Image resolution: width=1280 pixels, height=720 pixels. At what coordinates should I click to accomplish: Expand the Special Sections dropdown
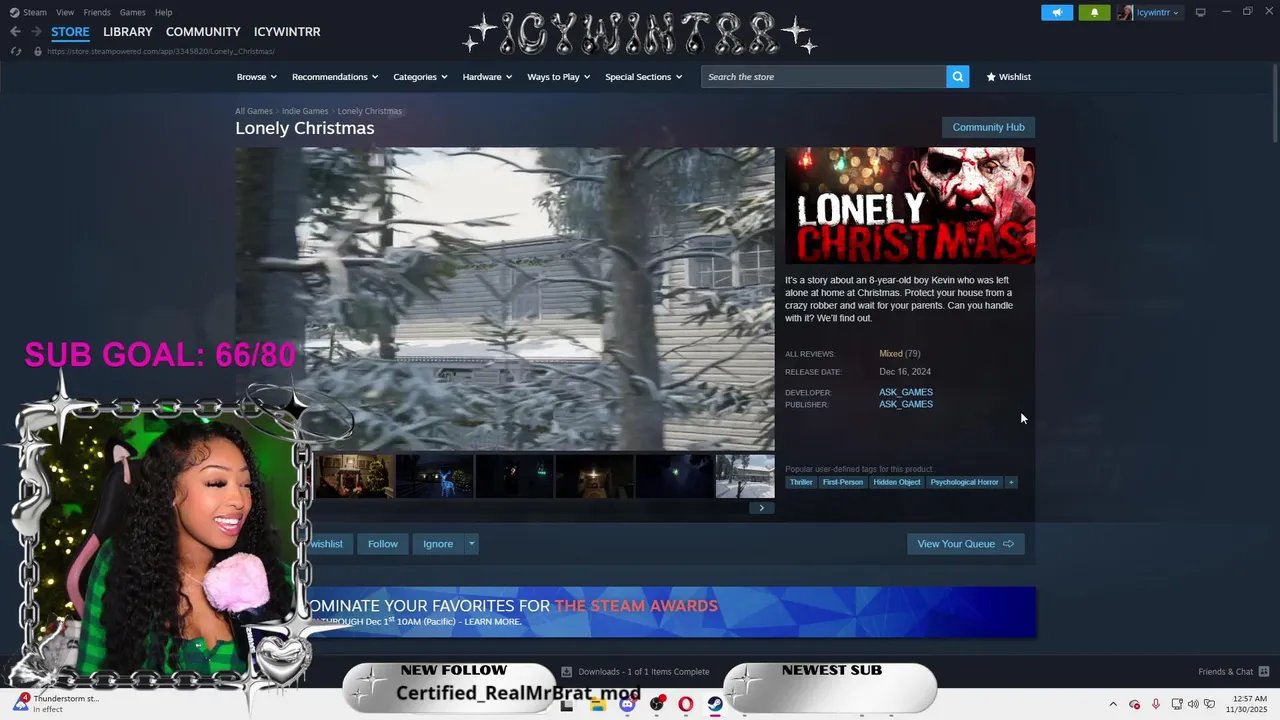tap(643, 77)
